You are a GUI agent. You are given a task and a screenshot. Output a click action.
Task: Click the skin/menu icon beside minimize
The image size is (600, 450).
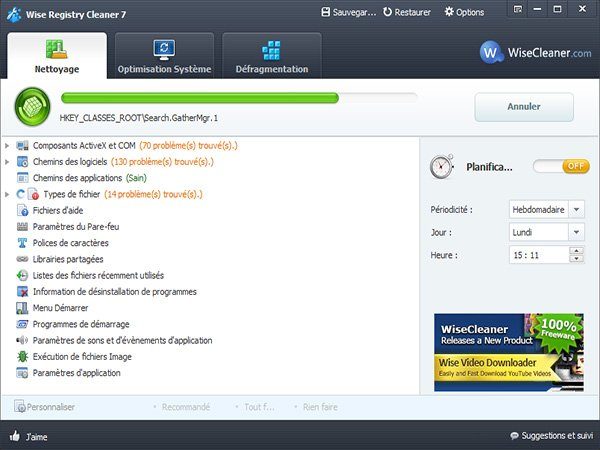point(517,9)
